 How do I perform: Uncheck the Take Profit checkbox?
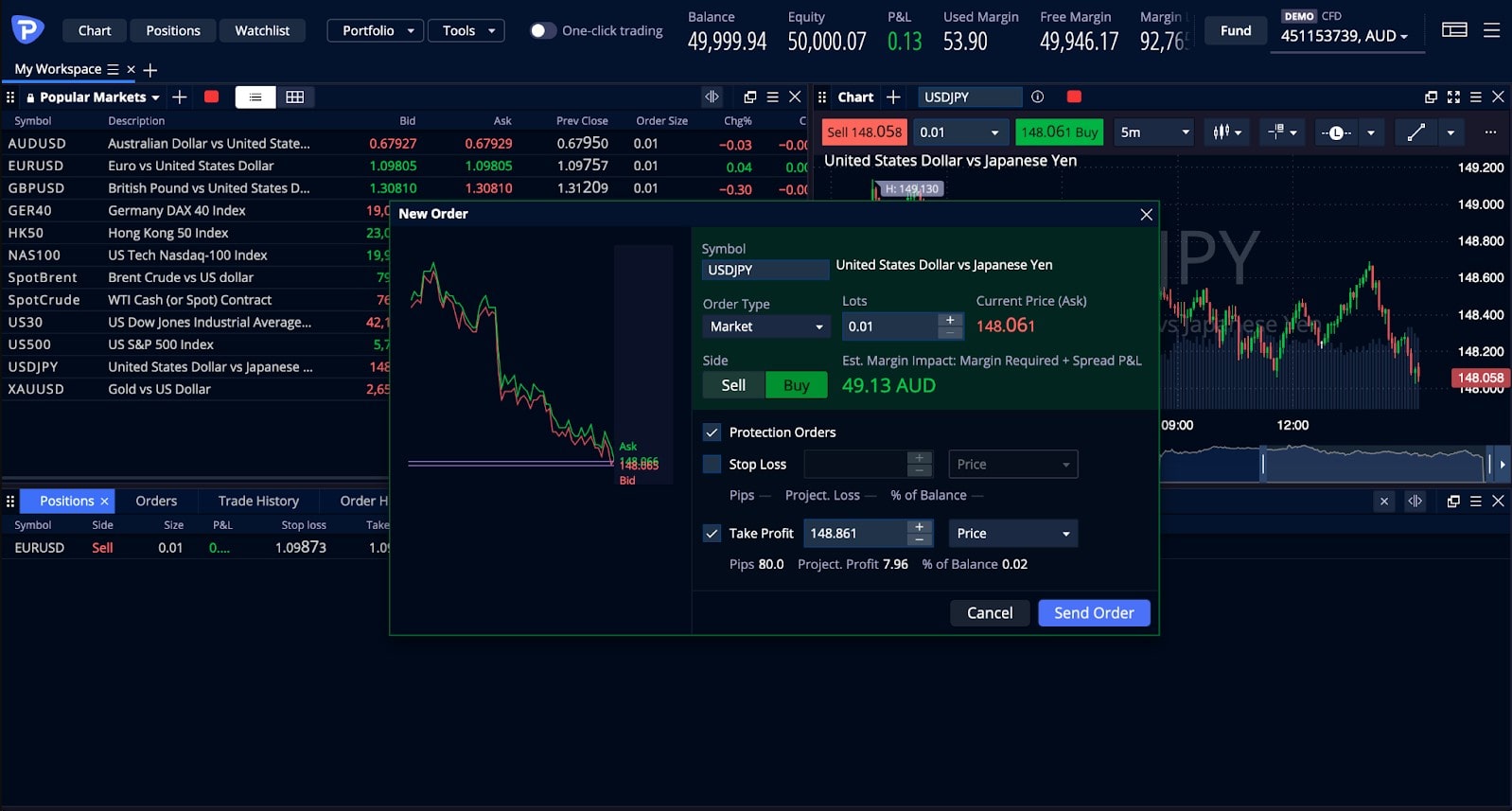click(712, 533)
